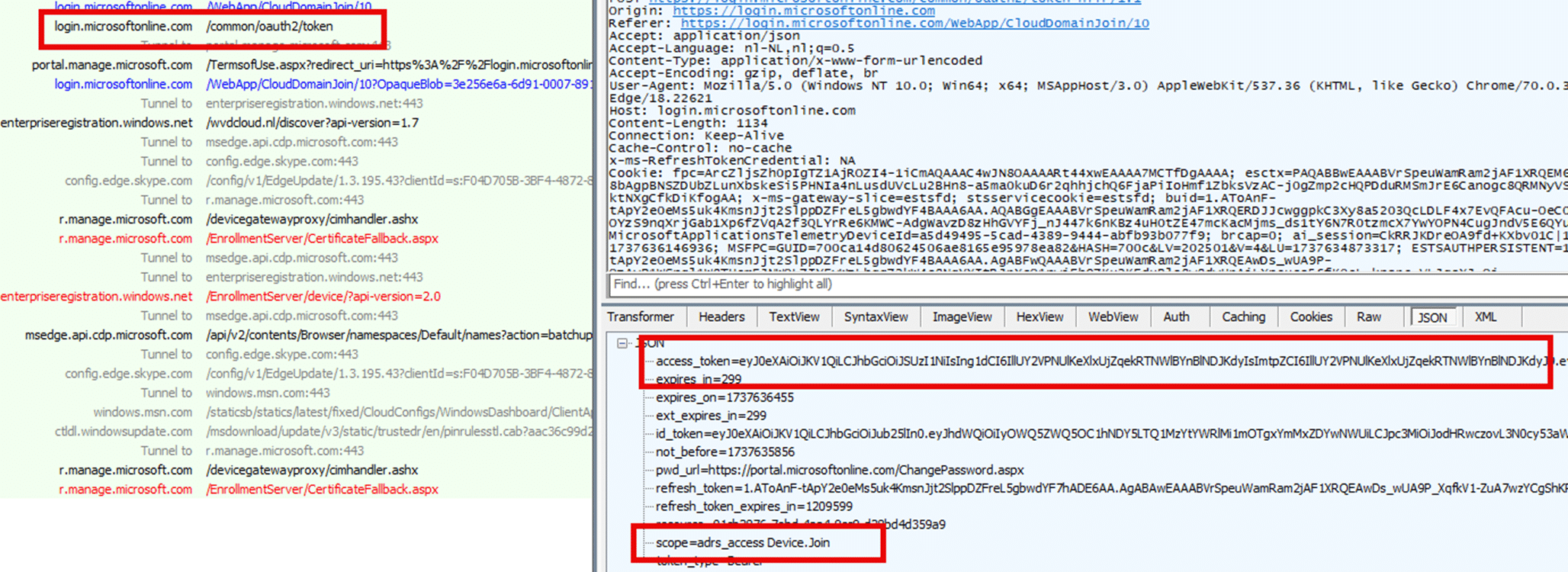This screenshot has width=1568, height=572.
Task: Select the id_token JSON node
Action: click(1112, 434)
